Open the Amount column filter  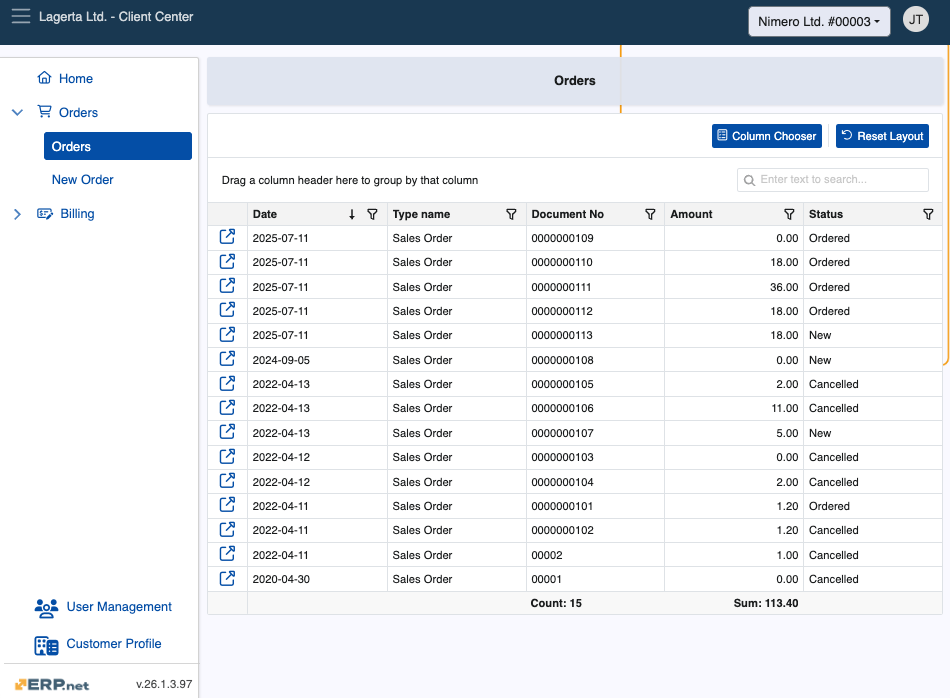pos(789,214)
